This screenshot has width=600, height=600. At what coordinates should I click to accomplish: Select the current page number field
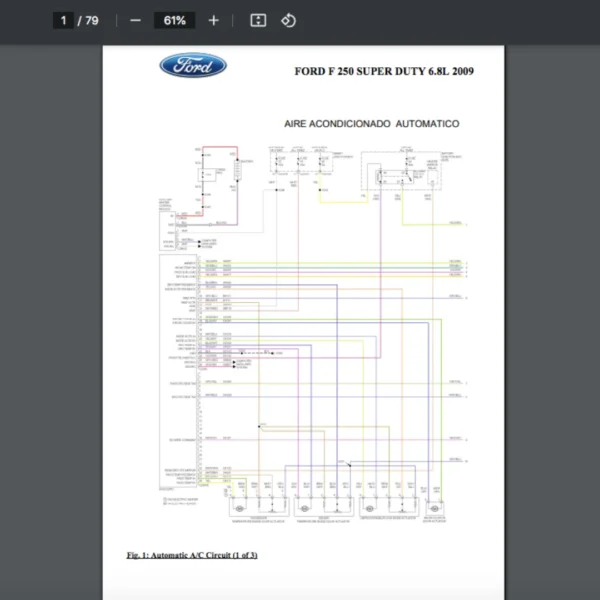click(63, 20)
